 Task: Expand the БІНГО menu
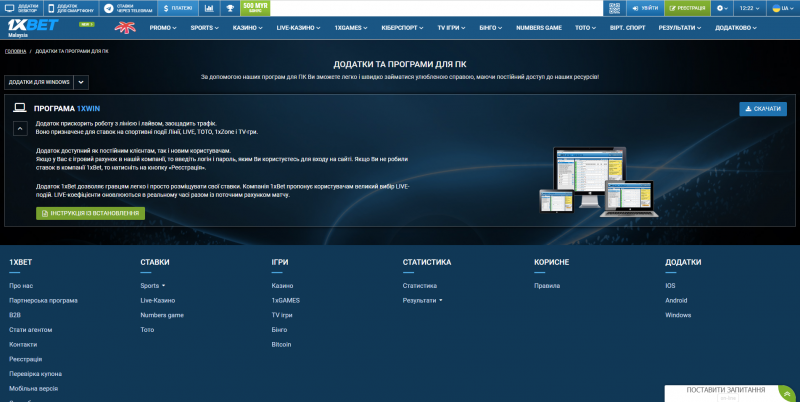coord(490,28)
